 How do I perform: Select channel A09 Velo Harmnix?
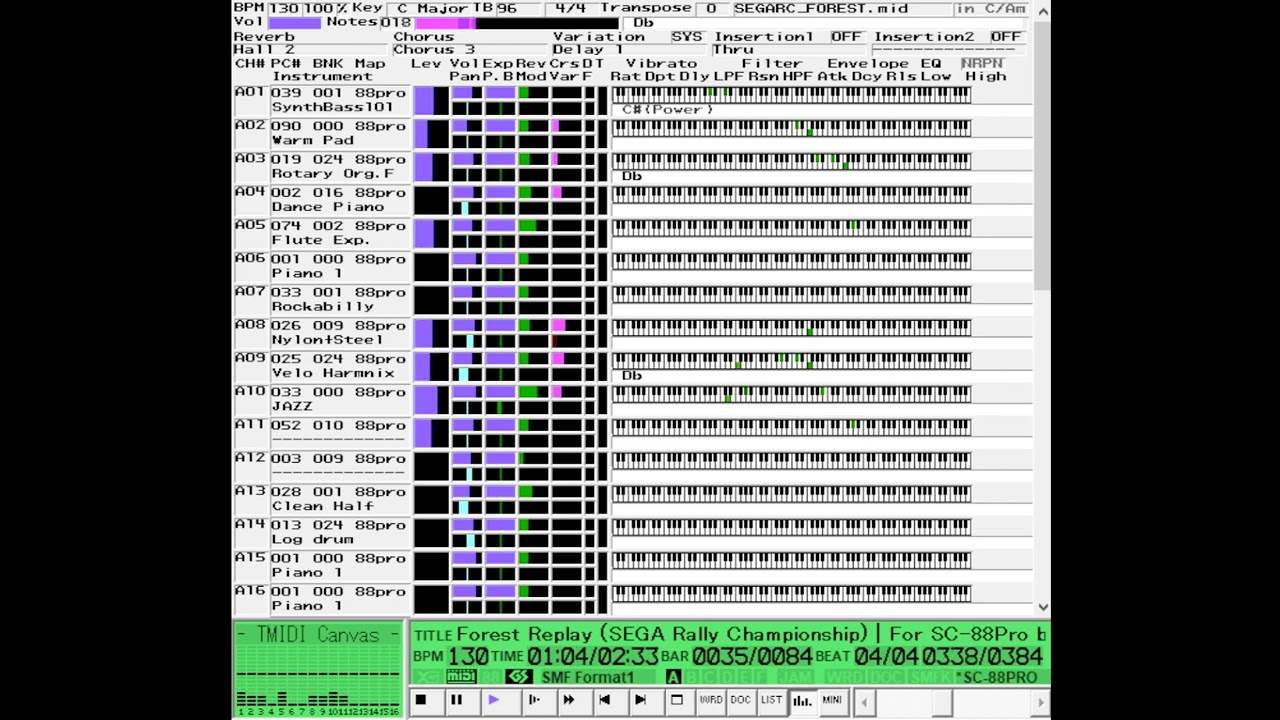pyautogui.click(x=323, y=366)
